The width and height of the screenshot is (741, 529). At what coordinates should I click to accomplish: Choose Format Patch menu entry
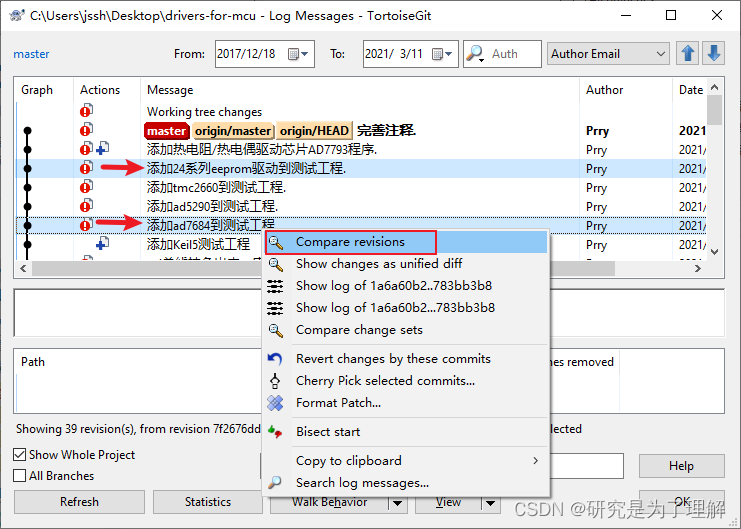coord(405,403)
